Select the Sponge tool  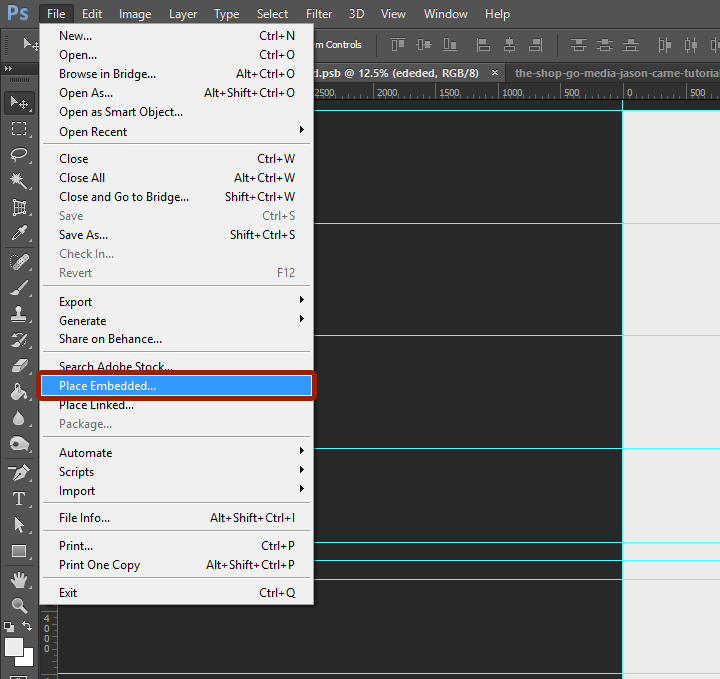pos(19,444)
